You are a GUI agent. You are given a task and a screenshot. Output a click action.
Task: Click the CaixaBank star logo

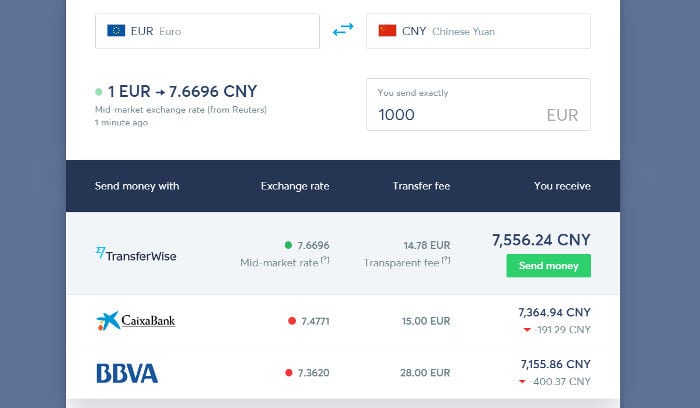click(x=108, y=321)
